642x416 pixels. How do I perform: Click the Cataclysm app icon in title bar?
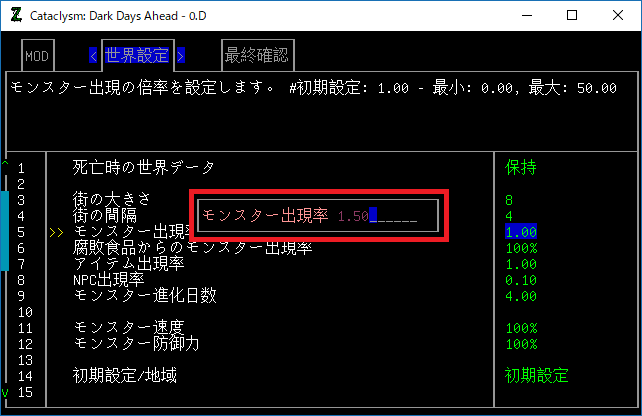(x=16, y=15)
